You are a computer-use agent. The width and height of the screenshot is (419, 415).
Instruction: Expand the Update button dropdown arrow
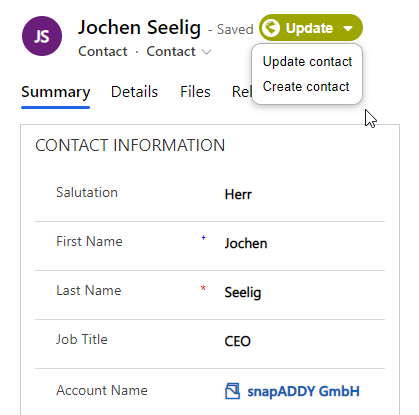348,28
